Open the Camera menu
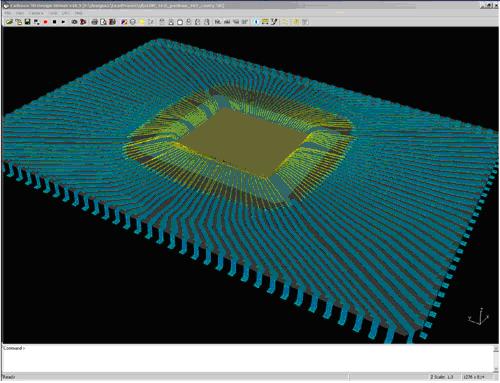This screenshot has height=383, width=500. pyautogui.click(x=36, y=13)
